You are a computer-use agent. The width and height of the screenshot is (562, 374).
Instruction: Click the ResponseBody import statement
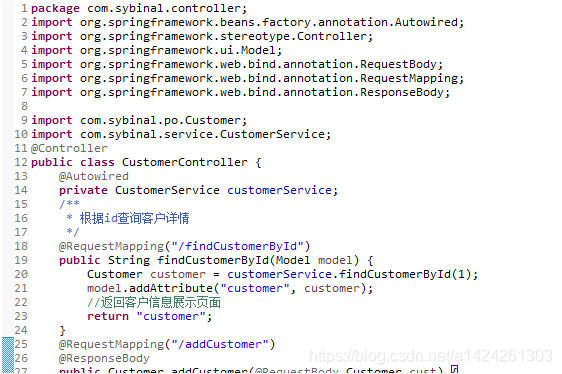tap(240, 92)
